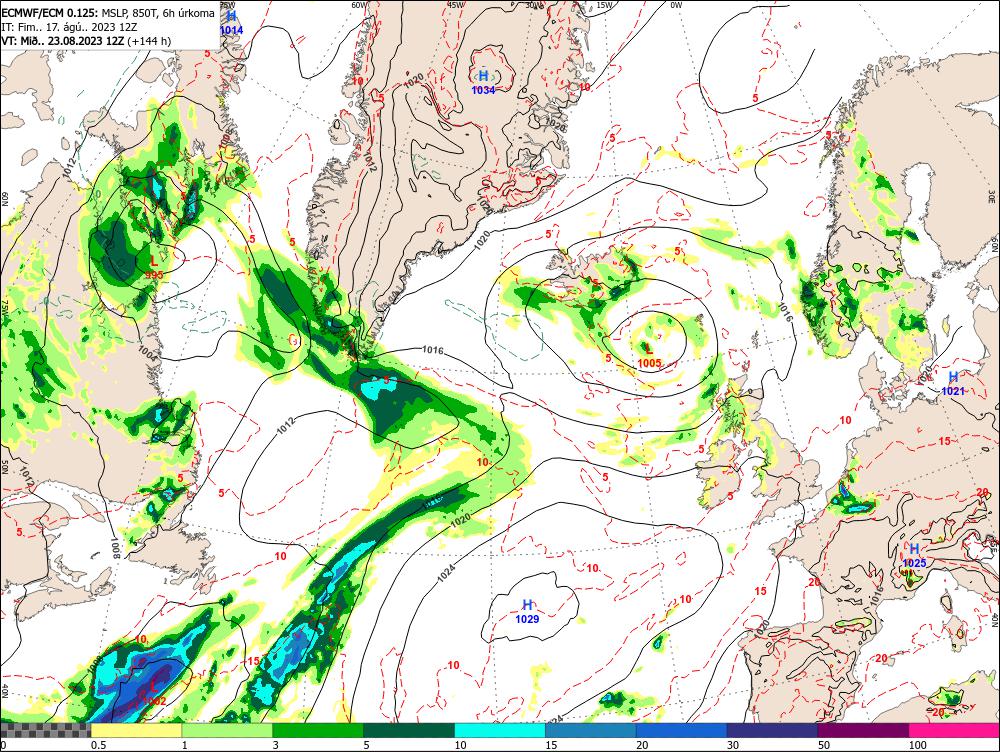Click the legend value '50'
1000x752 pixels.
coord(824,745)
